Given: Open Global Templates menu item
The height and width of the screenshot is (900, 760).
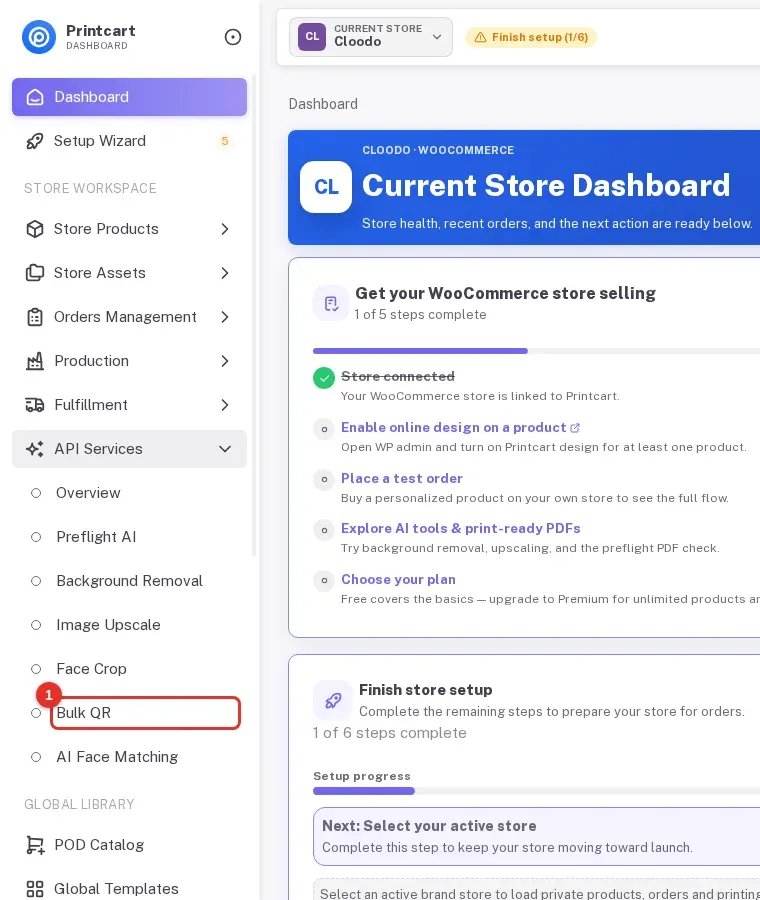Looking at the screenshot, I should tap(129, 889).
